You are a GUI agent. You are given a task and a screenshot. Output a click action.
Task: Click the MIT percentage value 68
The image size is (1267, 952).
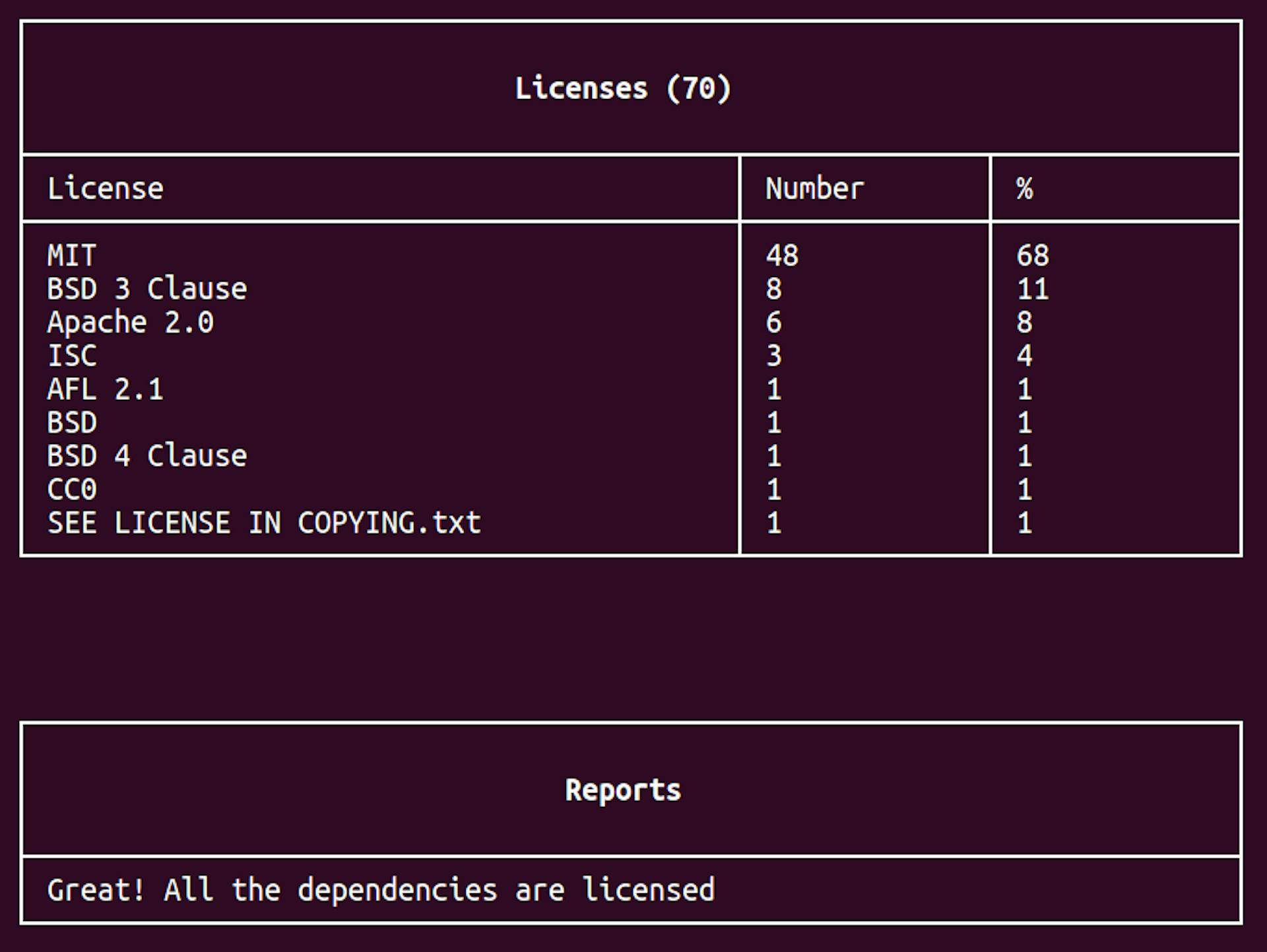coord(1032,255)
